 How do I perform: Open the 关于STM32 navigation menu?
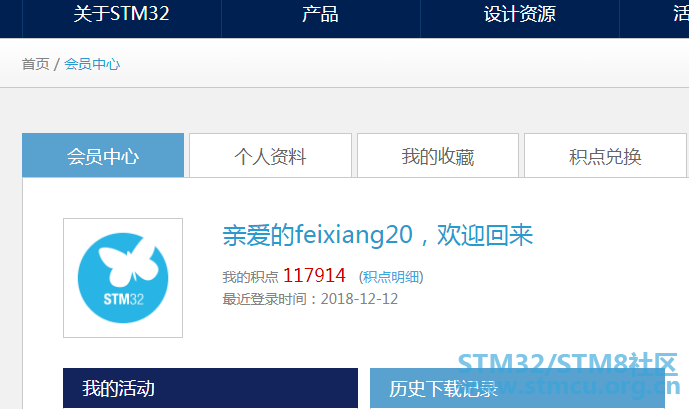click(122, 14)
